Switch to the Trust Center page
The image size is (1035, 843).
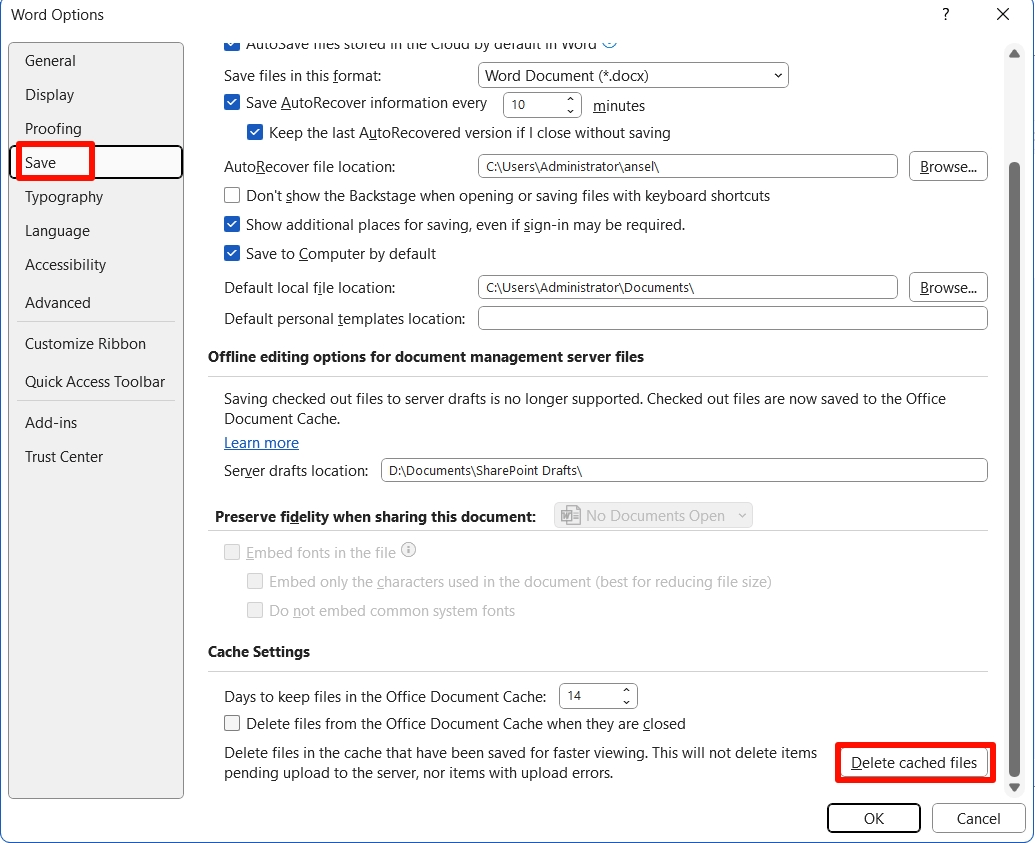(64, 456)
